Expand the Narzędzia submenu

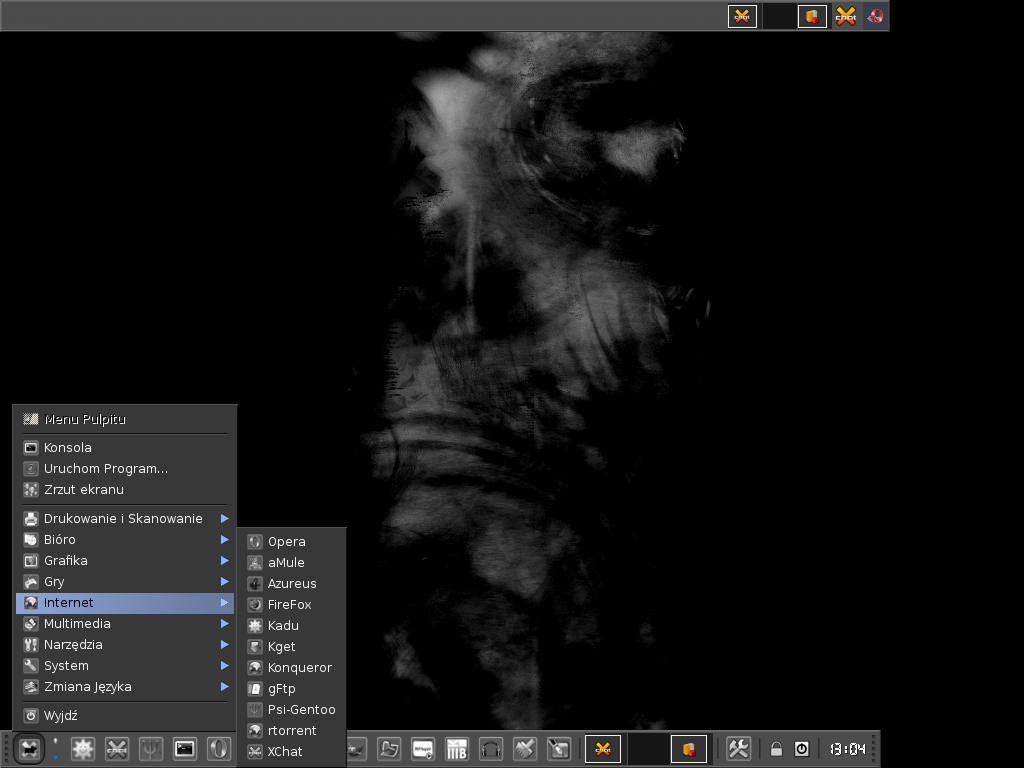click(125, 645)
